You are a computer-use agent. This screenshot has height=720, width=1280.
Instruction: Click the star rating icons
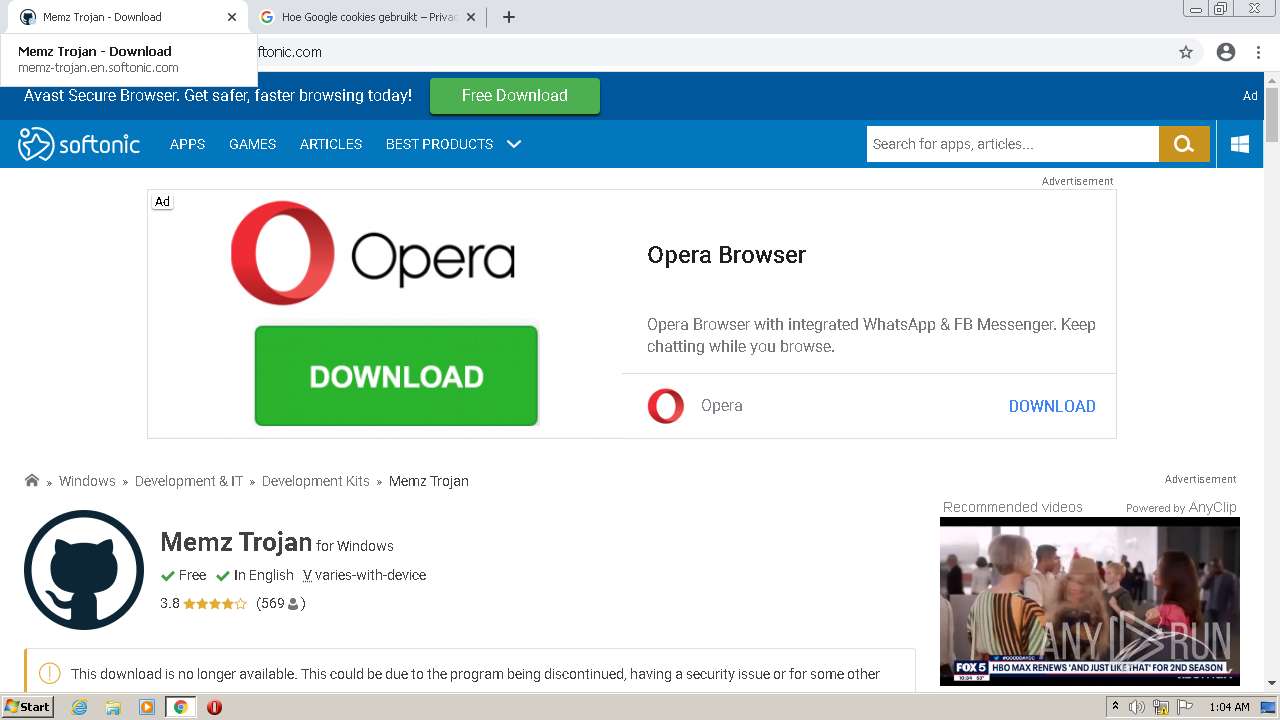pos(215,604)
